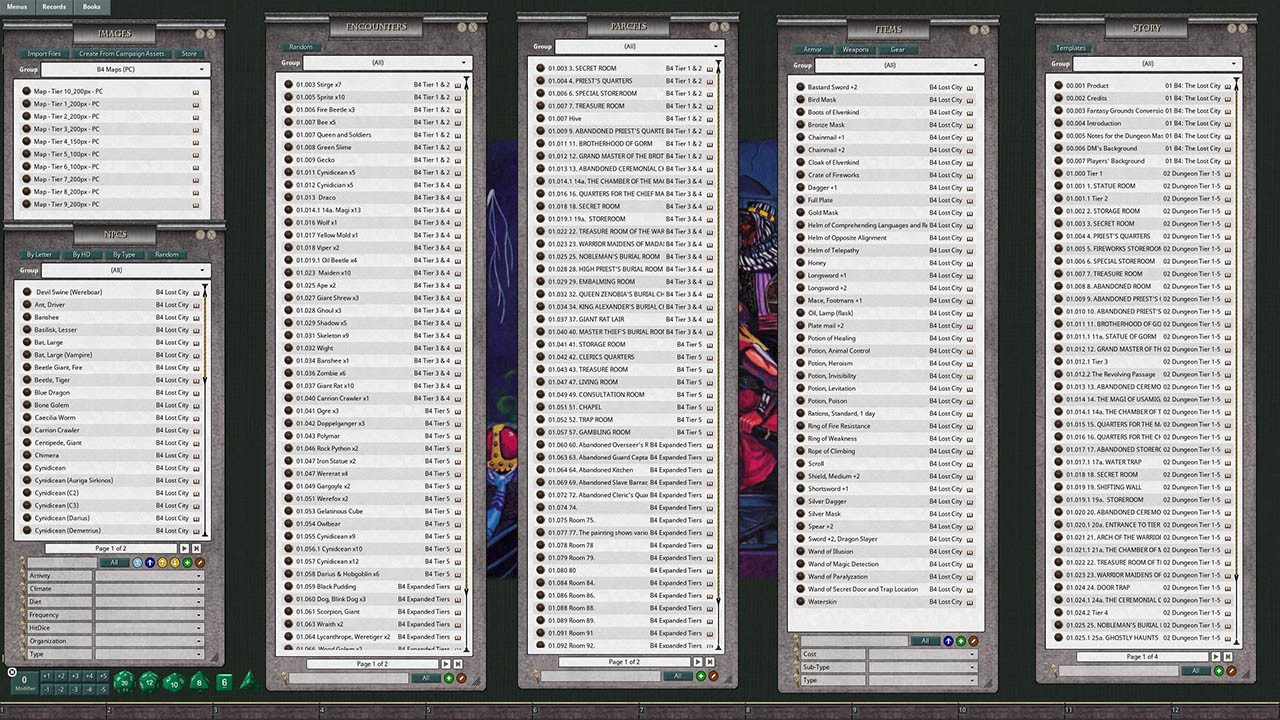1280x720 pixels.
Task: Open book link icon beside 01.063 Wraith x2
Action: coord(457,625)
